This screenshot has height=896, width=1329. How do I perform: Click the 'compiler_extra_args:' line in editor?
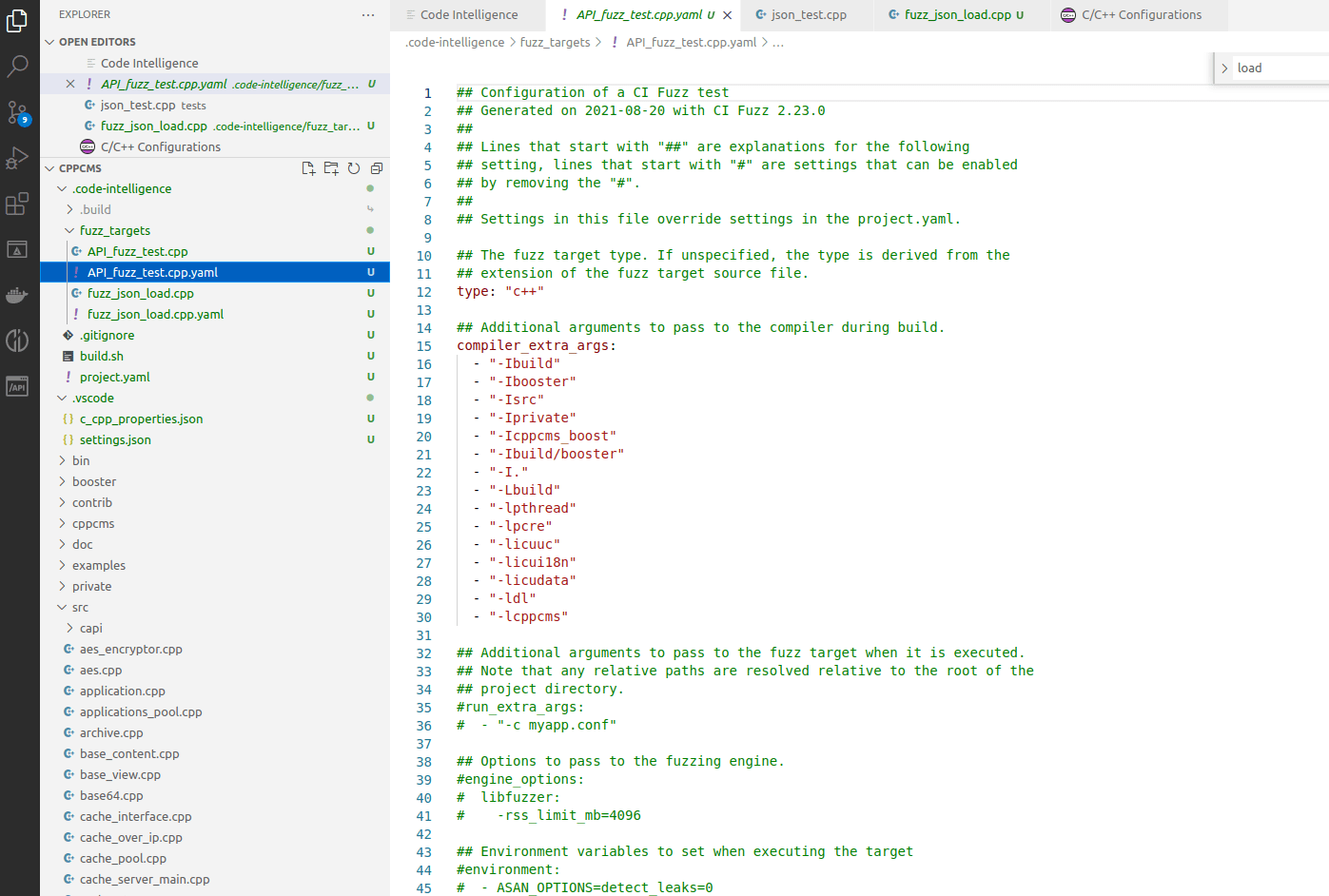tap(537, 346)
